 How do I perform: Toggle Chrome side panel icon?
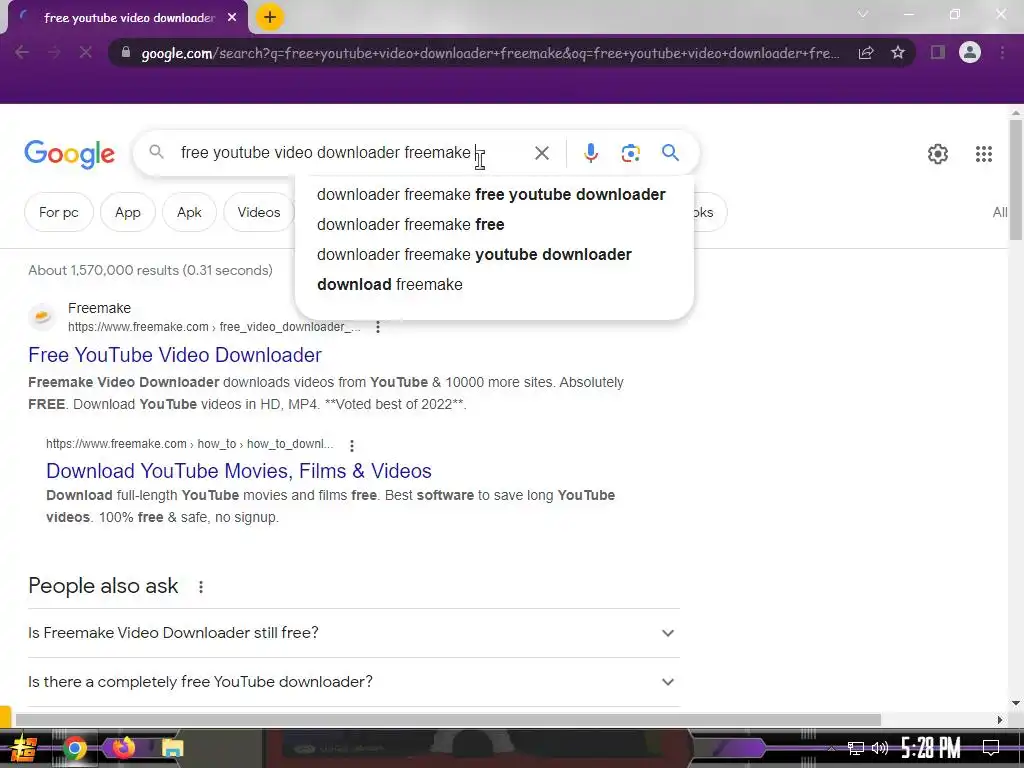[x=937, y=52]
